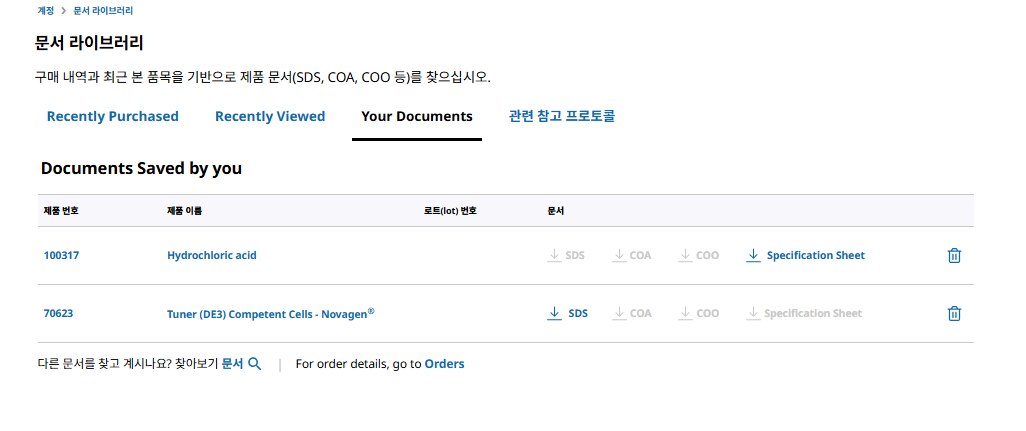Open the Hydrochloric acid product page
This screenshot has width=1026, height=431.
(x=212, y=255)
